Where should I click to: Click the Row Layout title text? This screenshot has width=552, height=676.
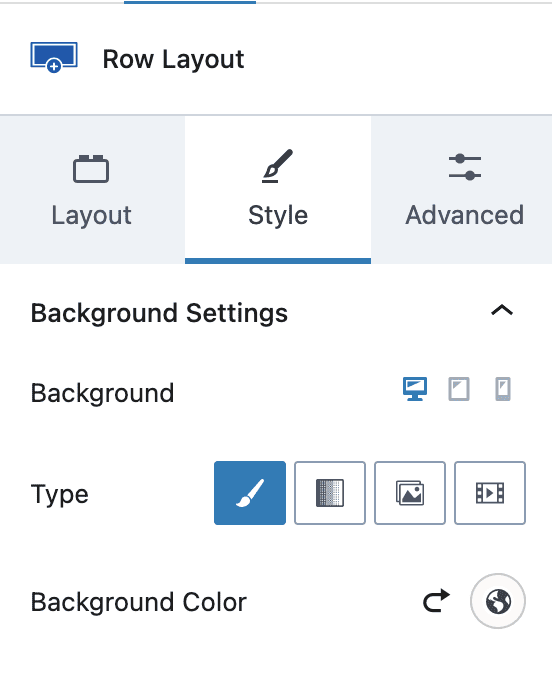coord(173,59)
